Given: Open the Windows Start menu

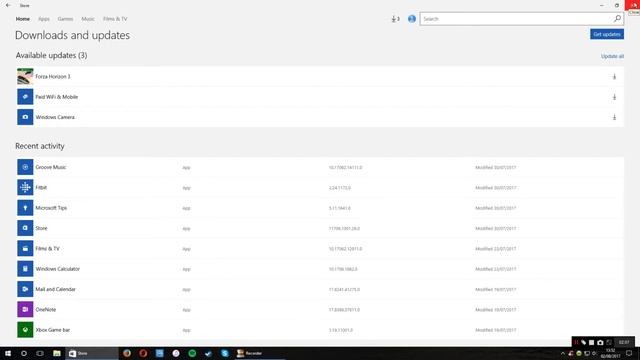Looking at the screenshot, I should [8, 353].
